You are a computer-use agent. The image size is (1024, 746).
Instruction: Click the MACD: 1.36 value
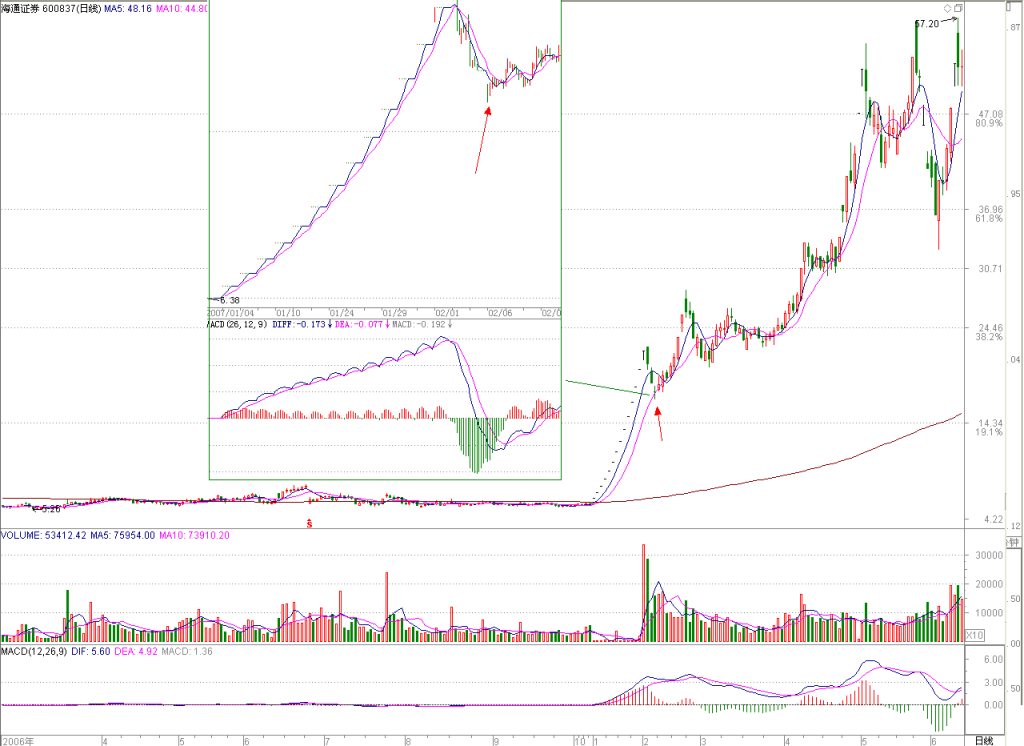click(187, 651)
